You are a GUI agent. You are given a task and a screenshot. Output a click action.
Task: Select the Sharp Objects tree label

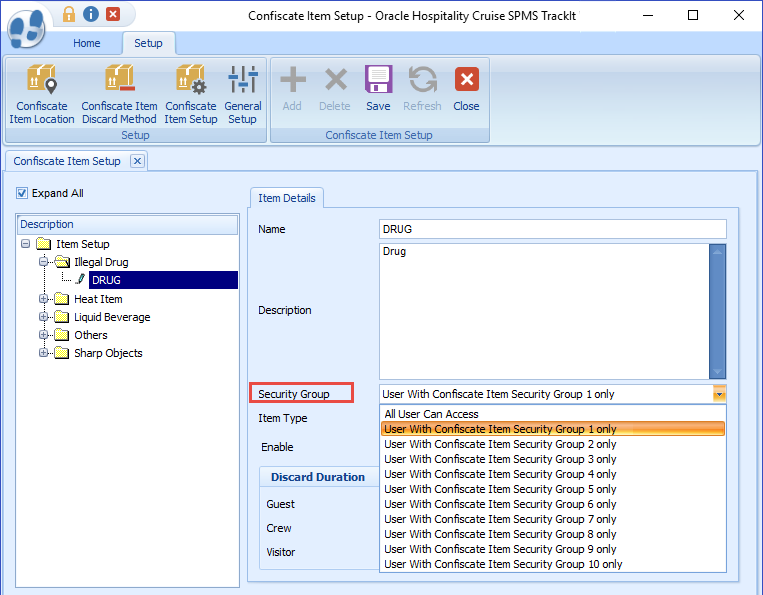(108, 353)
